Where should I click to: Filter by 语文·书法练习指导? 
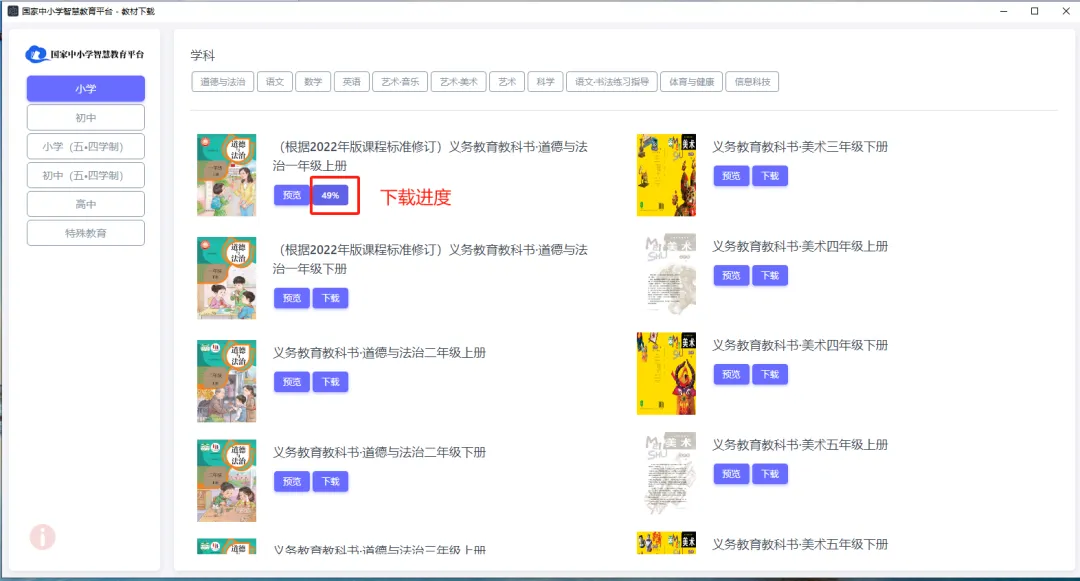(x=612, y=82)
